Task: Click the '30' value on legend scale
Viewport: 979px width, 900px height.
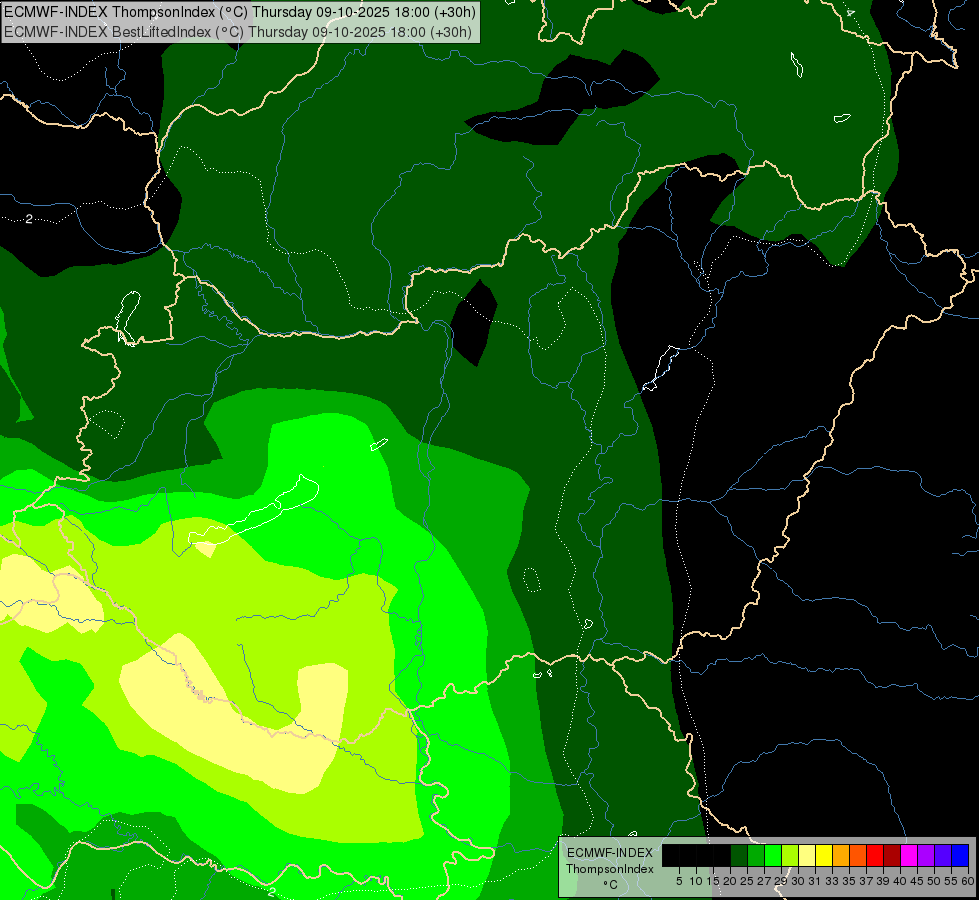Action: coord(797,880)
